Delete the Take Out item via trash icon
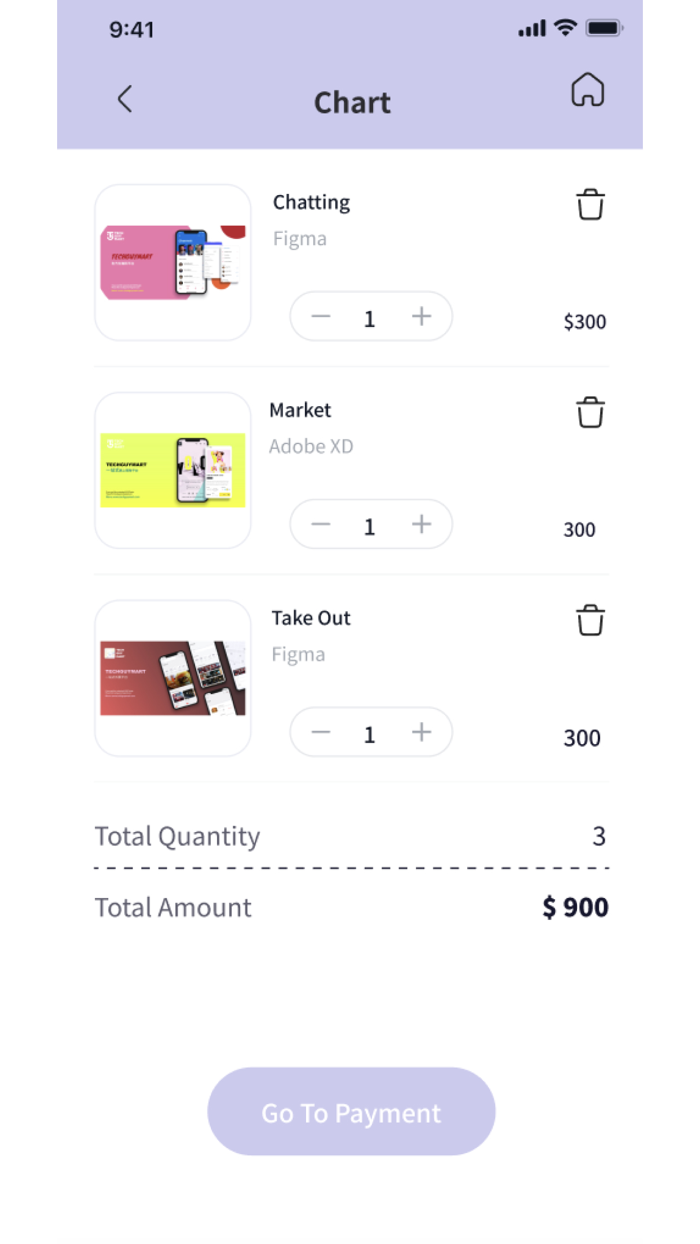The height and width of the screenshot is (1244, 700). coord(590,621)
